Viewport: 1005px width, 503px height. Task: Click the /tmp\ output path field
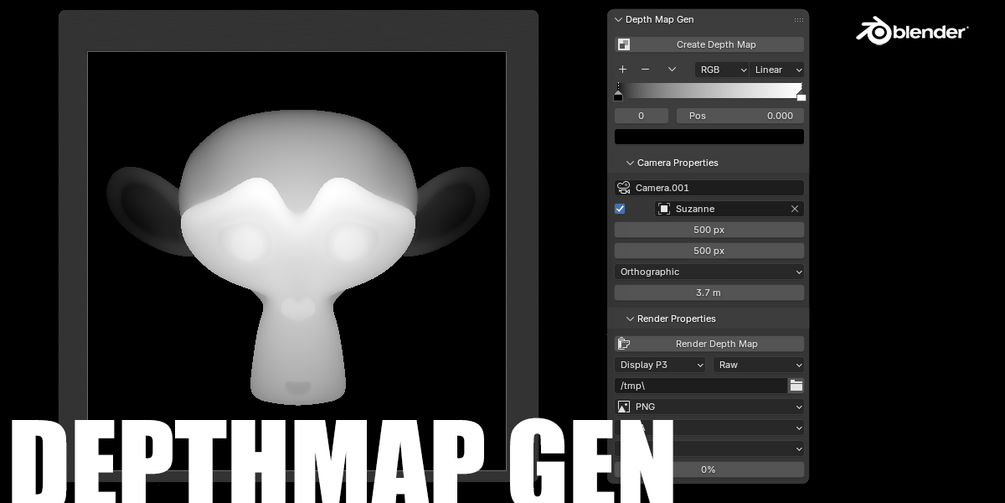(701, 386)
